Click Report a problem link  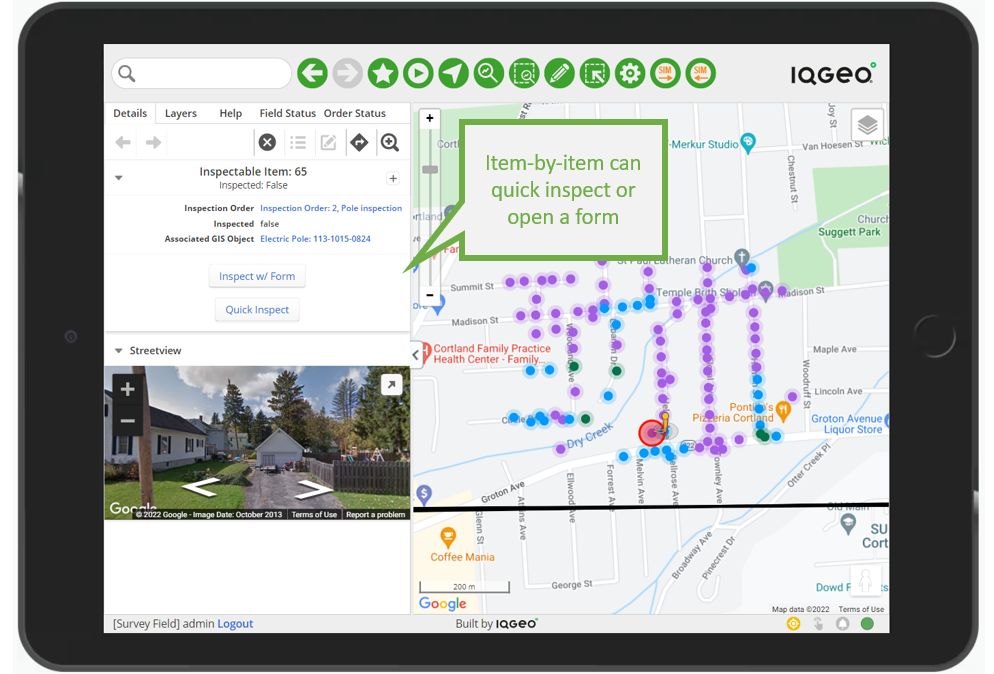[x=375, y=514]
